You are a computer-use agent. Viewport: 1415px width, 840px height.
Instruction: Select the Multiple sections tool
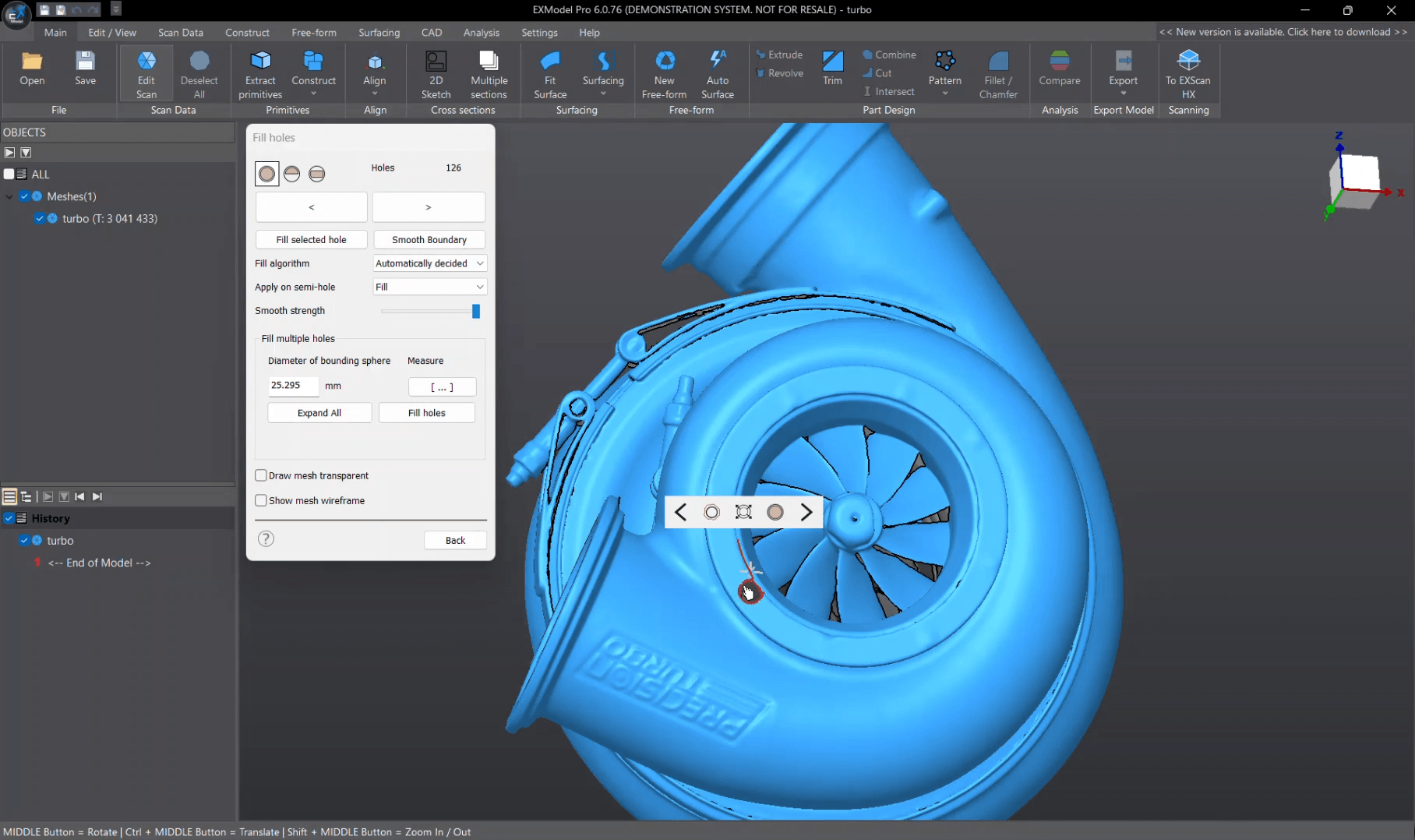click(489, 72)
